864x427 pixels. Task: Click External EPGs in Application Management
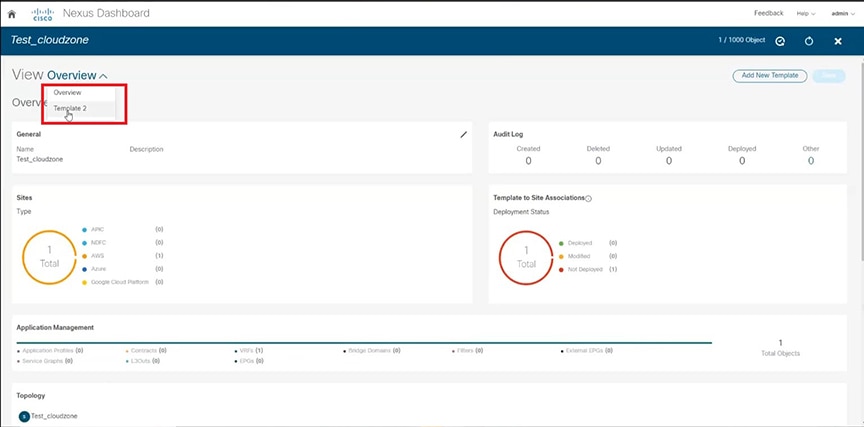pyautogui.click(x=586, y=350)
